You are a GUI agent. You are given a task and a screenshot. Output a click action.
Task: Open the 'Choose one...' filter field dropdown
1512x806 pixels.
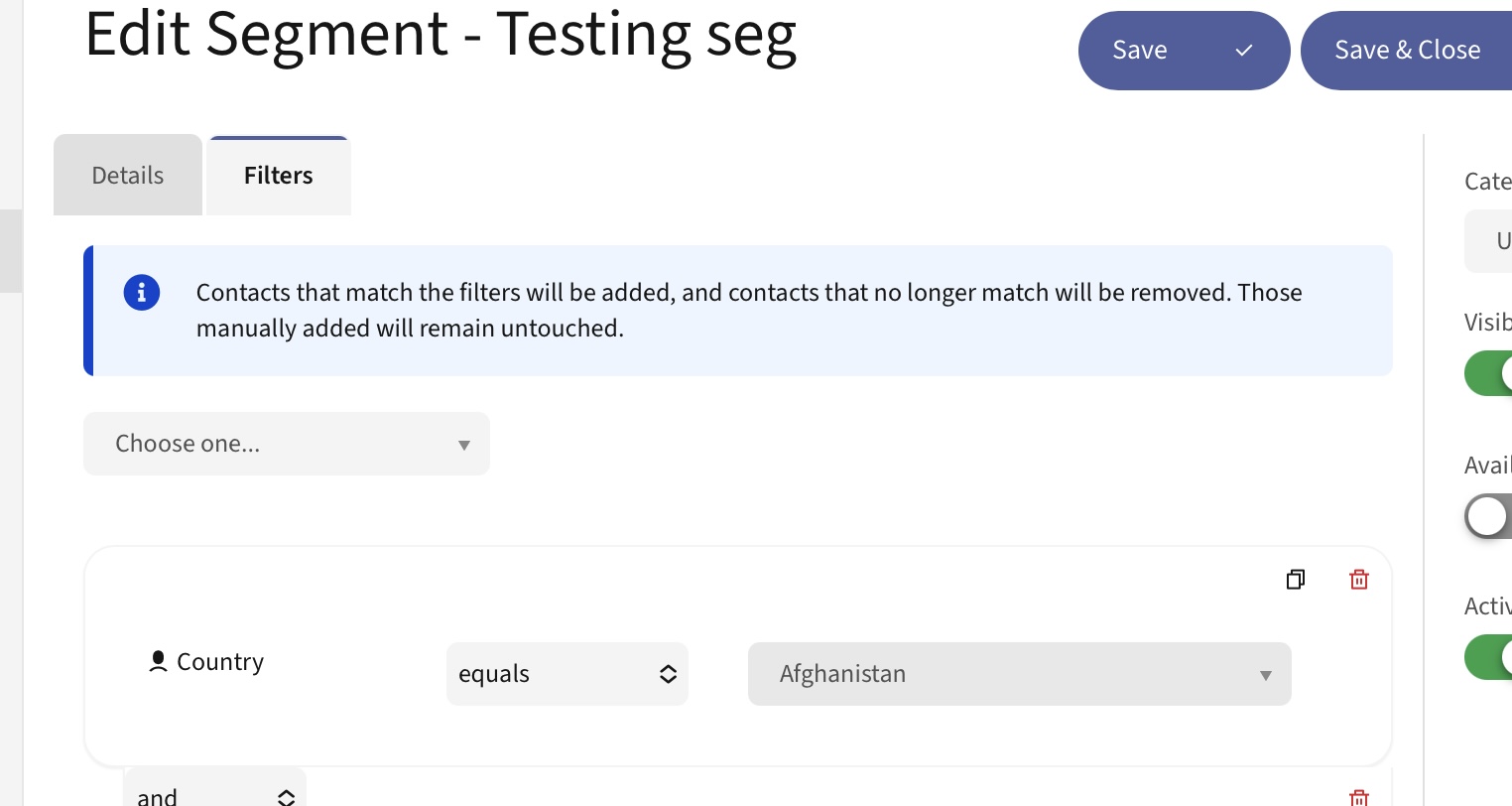[x=287, y=444]
